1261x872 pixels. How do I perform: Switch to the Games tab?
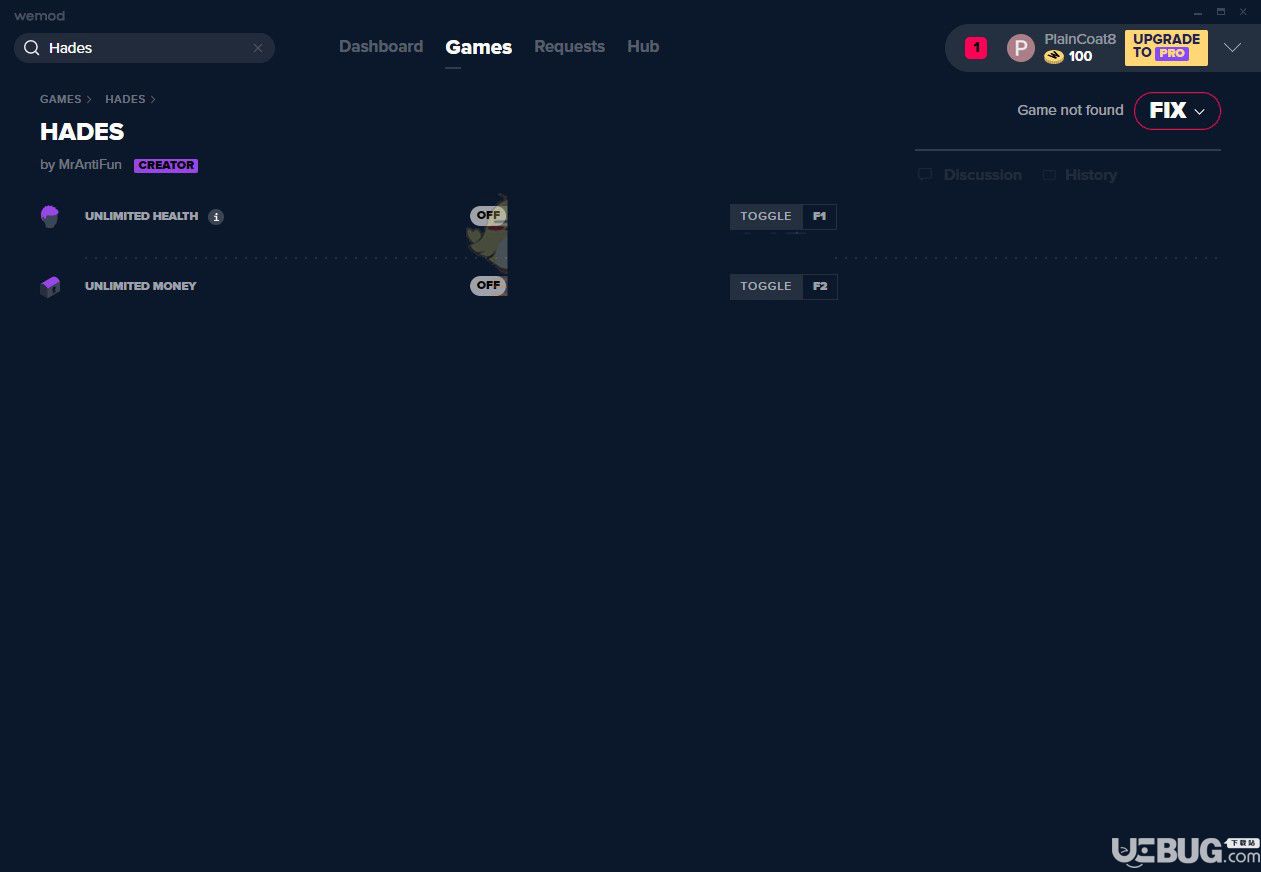point(479,47)
